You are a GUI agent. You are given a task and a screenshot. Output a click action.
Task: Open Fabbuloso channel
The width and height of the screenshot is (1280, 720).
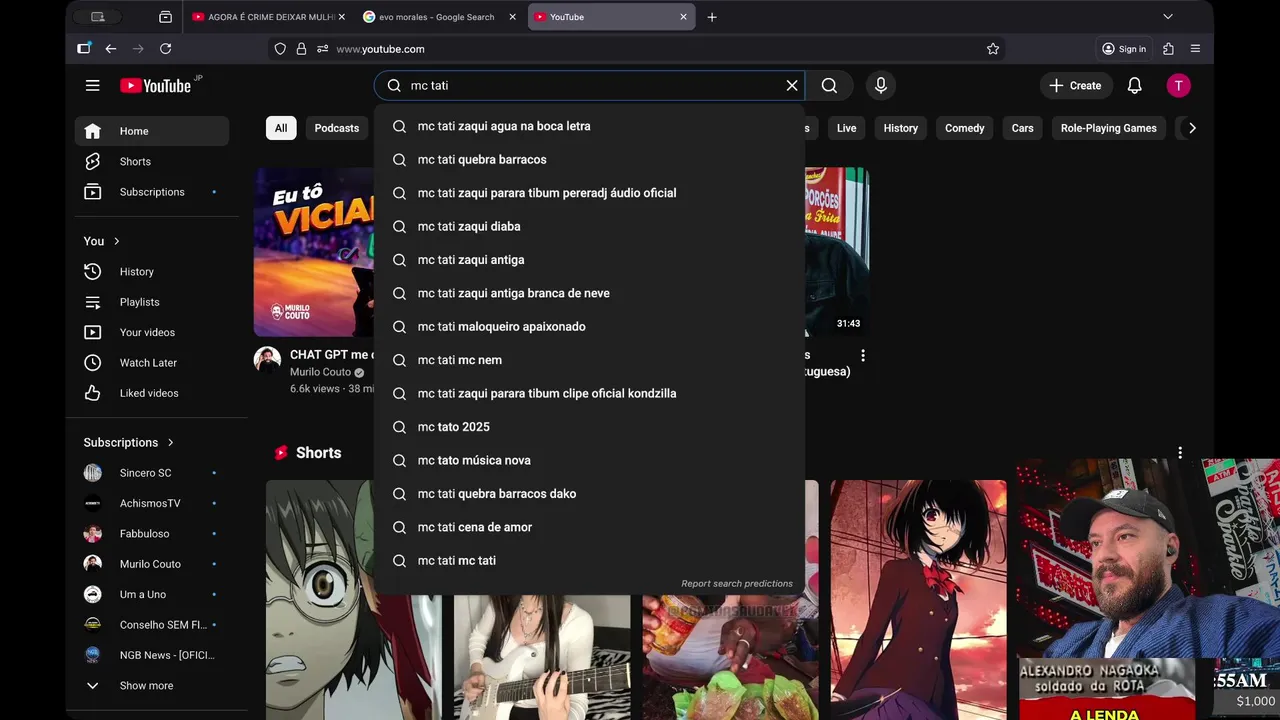[151, 534]
